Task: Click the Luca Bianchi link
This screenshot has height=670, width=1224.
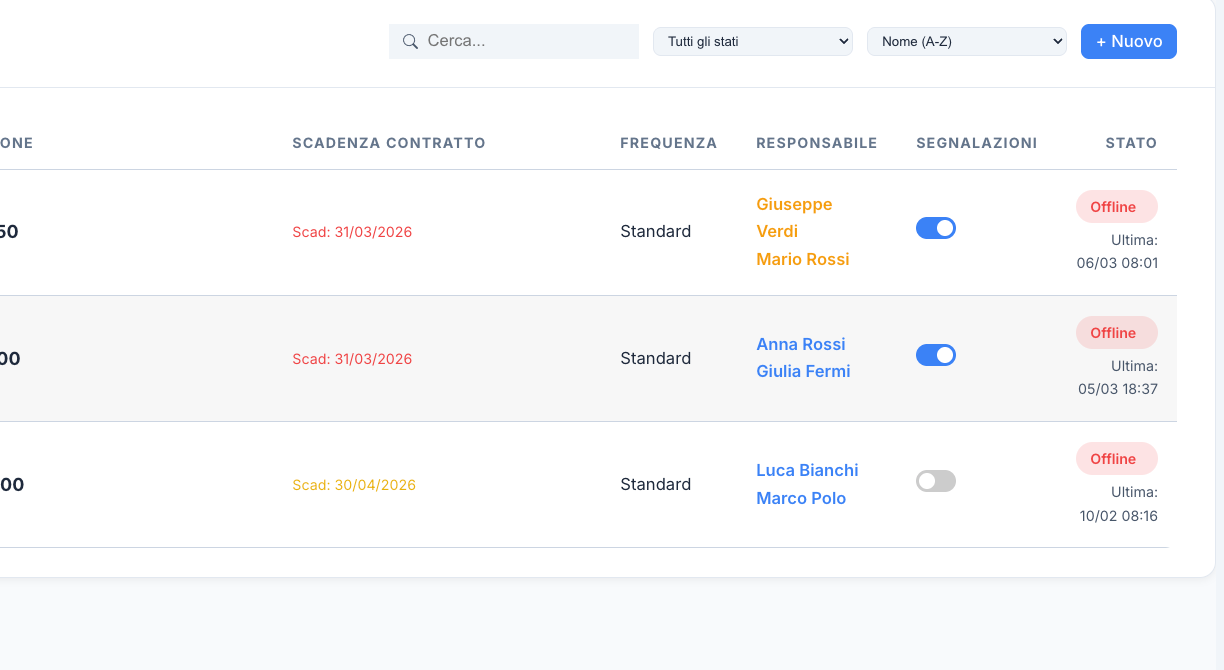Action: point(807,470)
